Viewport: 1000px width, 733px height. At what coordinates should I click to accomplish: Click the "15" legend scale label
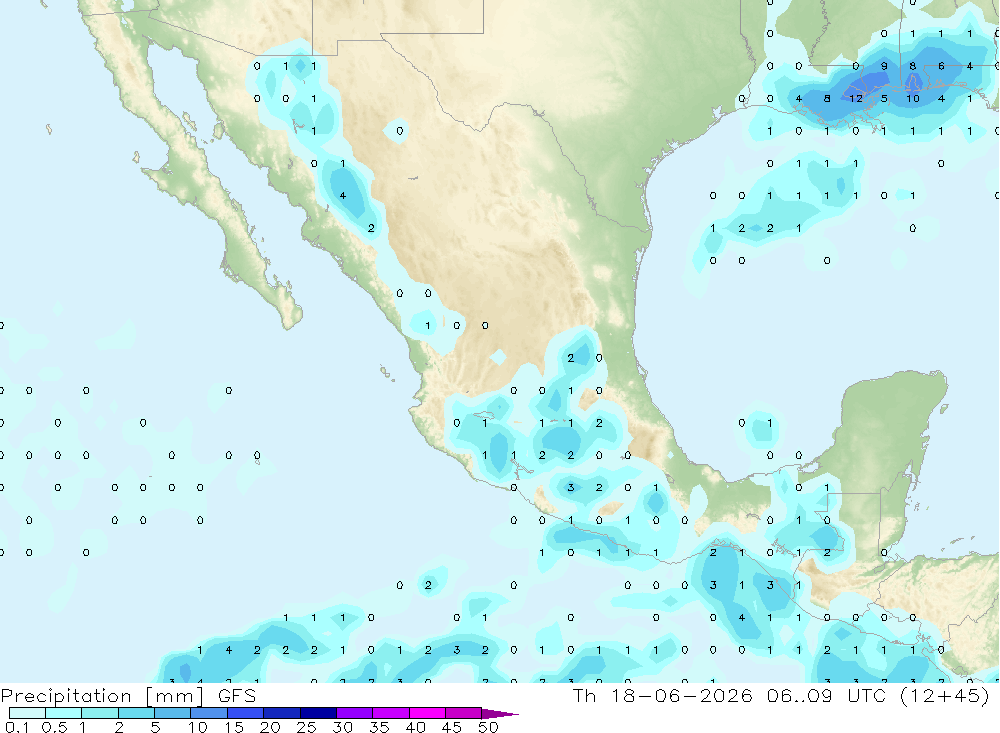pyautogui.click(x=233, y=727)
